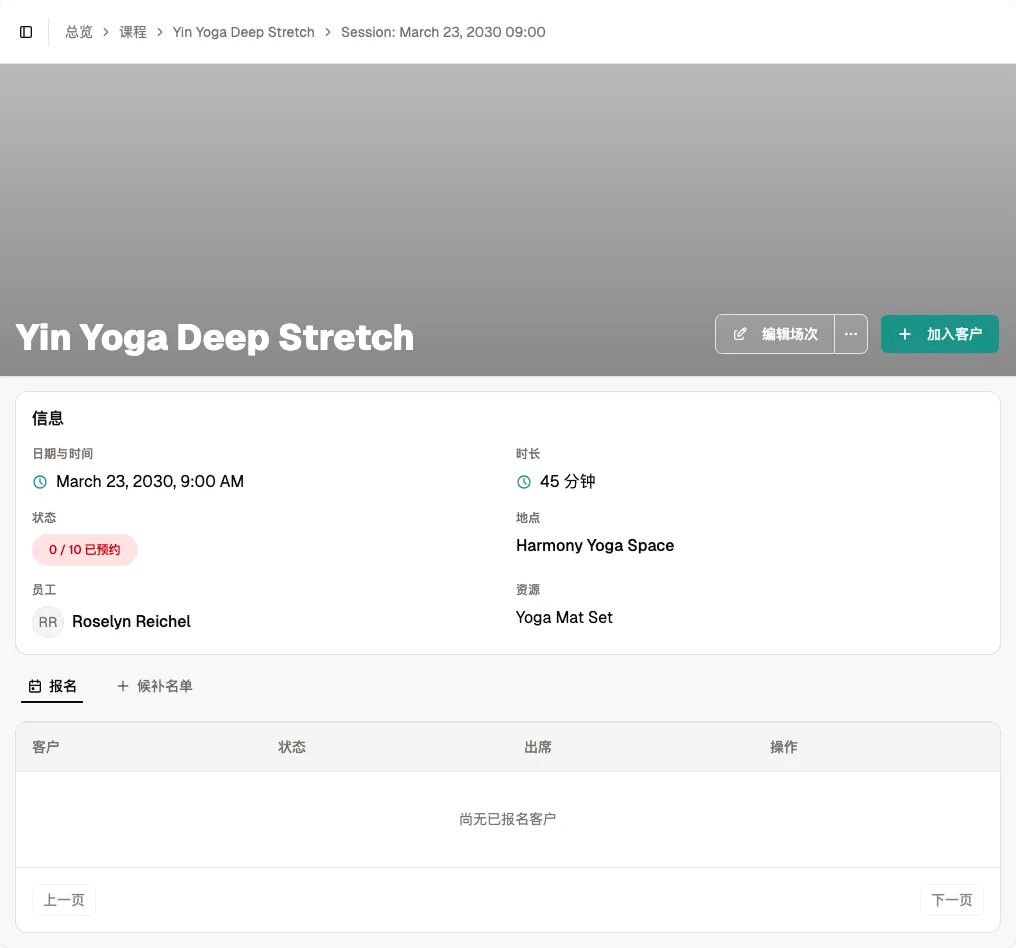Click the 0 / 10 已预约 badge
Image resolution: width=1016 pixels, height=948 pixels.
[x=85, y=549]
